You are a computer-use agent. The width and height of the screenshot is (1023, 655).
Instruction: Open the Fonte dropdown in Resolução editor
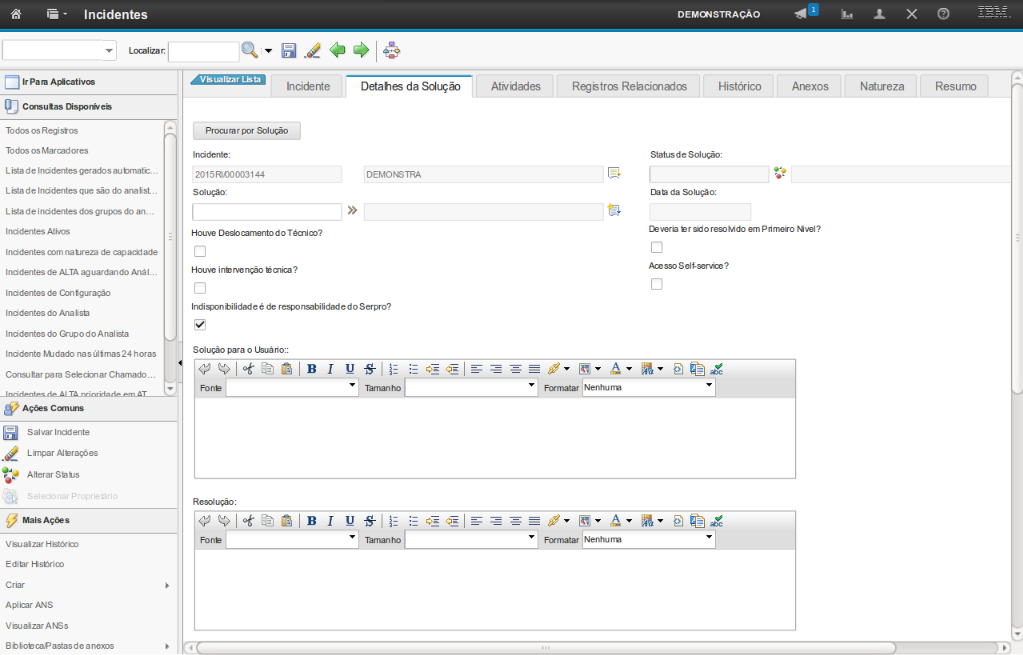click(292, 539)
